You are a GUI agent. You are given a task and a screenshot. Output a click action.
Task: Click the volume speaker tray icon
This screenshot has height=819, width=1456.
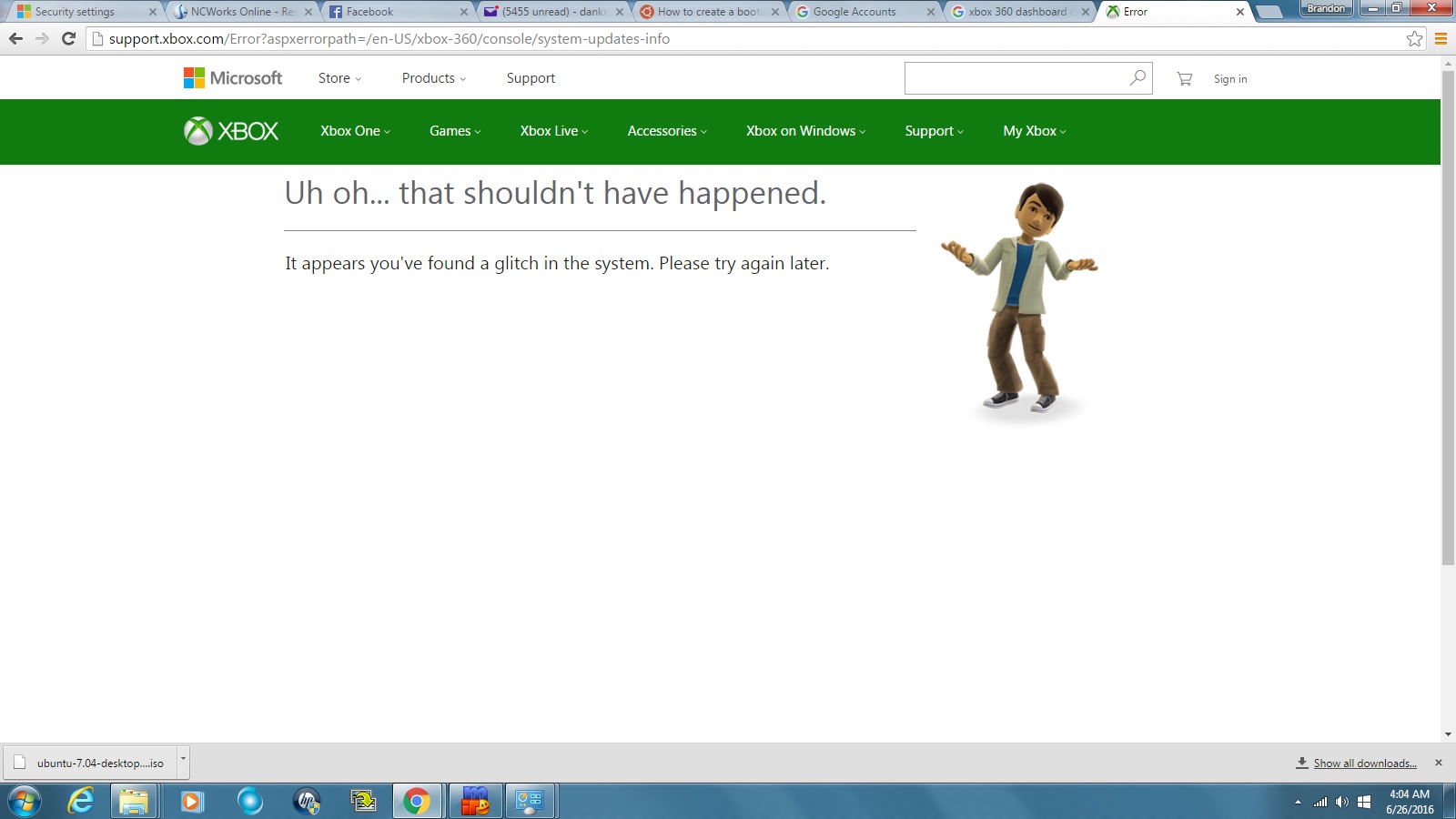point(1342,802)
